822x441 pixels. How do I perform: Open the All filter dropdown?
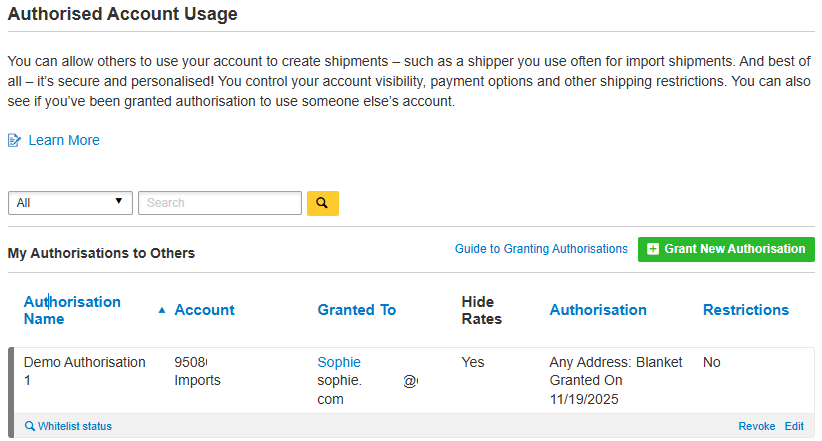70,203
